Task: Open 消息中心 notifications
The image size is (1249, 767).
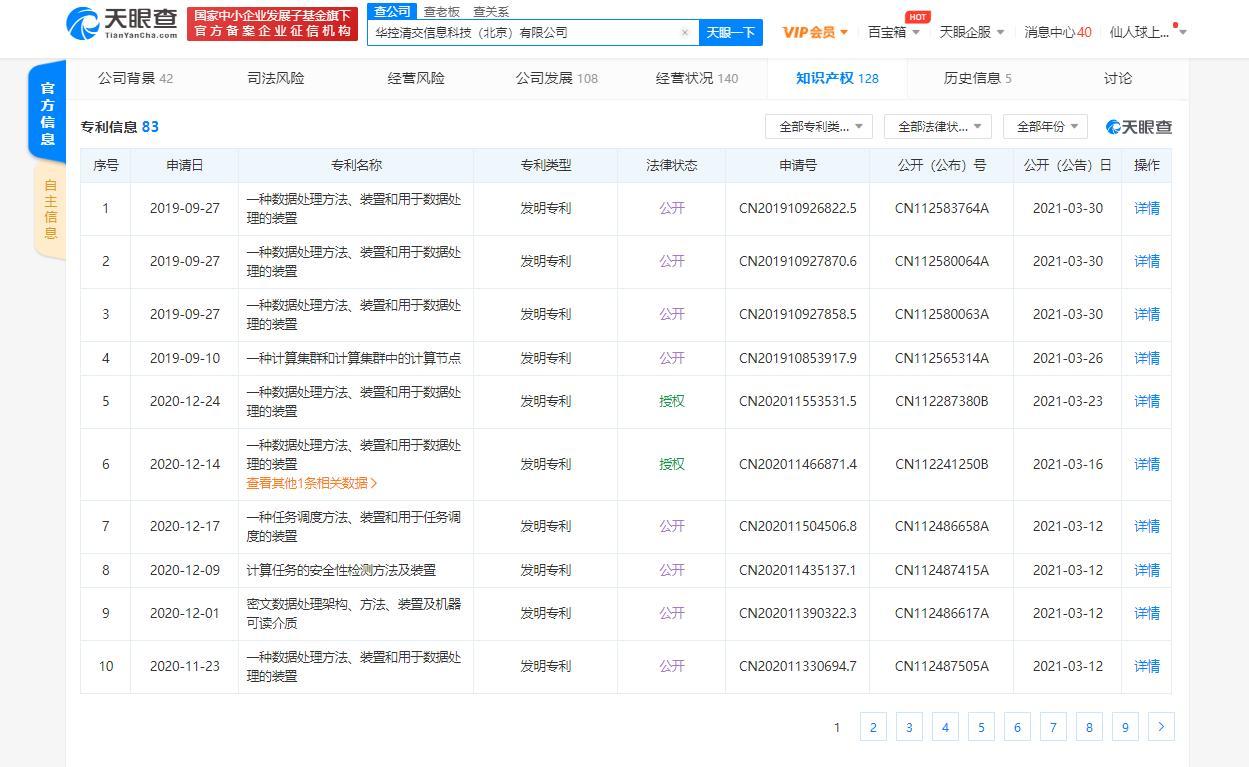Action: 1058,32
